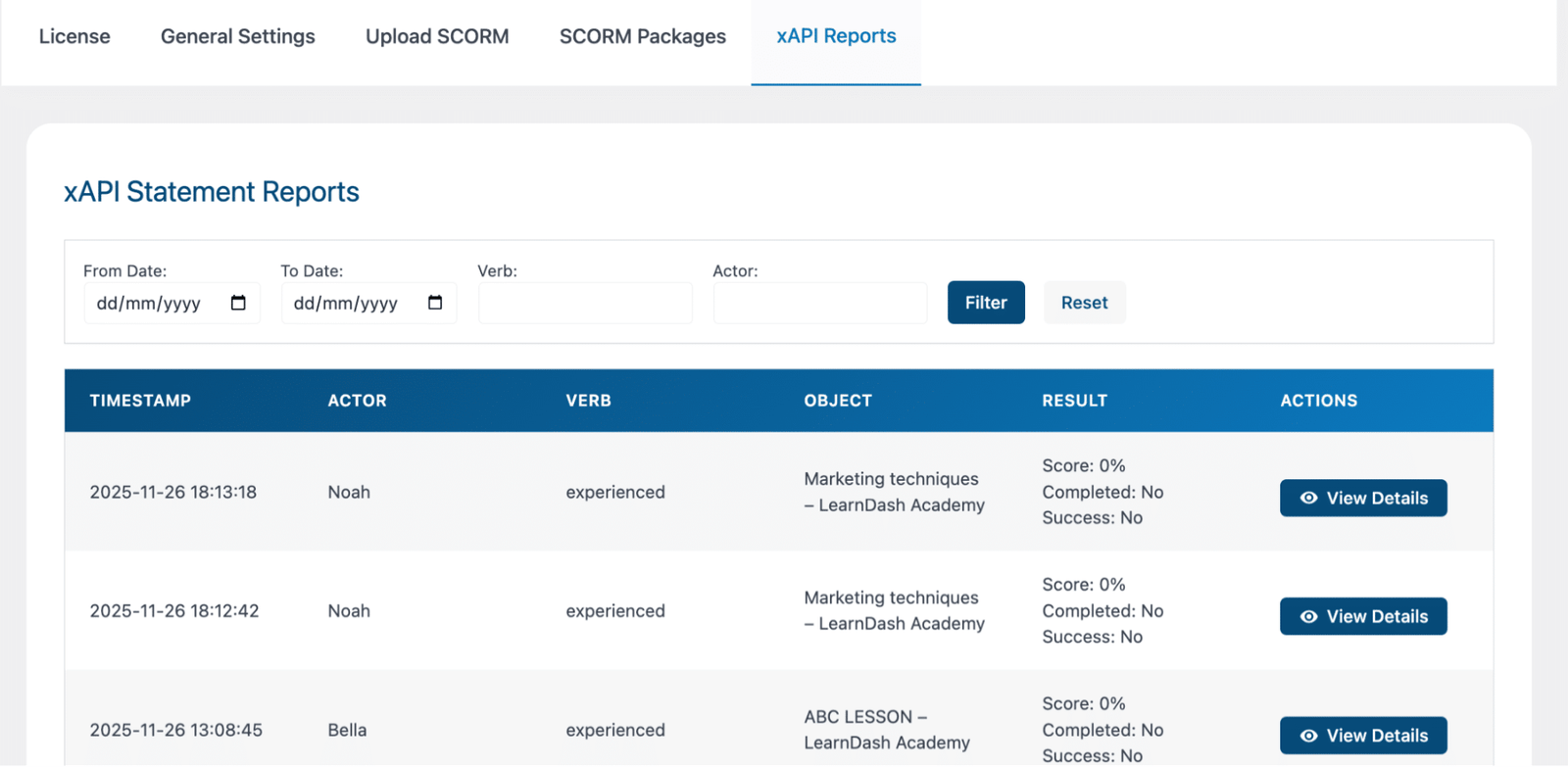Click into the Actor filter field
Viewport: 1568px width, 767px height.
(x=820, y=303)
